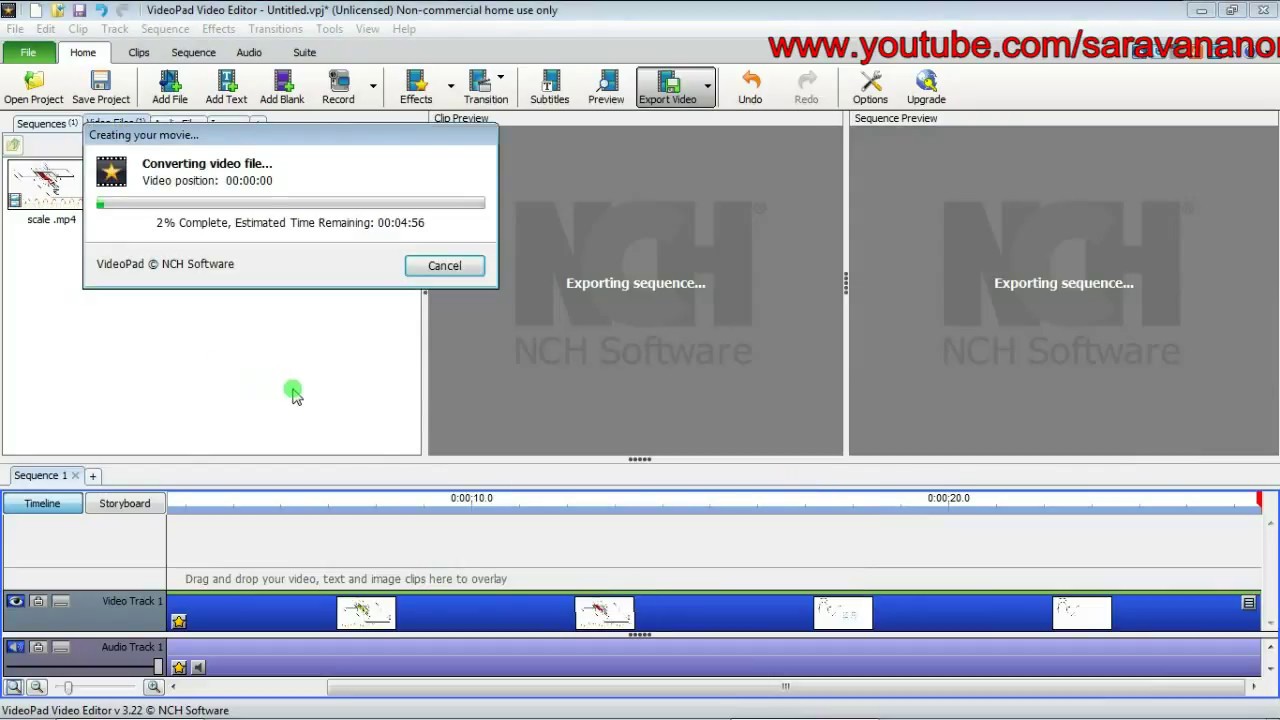1280x720 pixels.
Task: Open the Options wrench icon
Action: pos(870,87)
